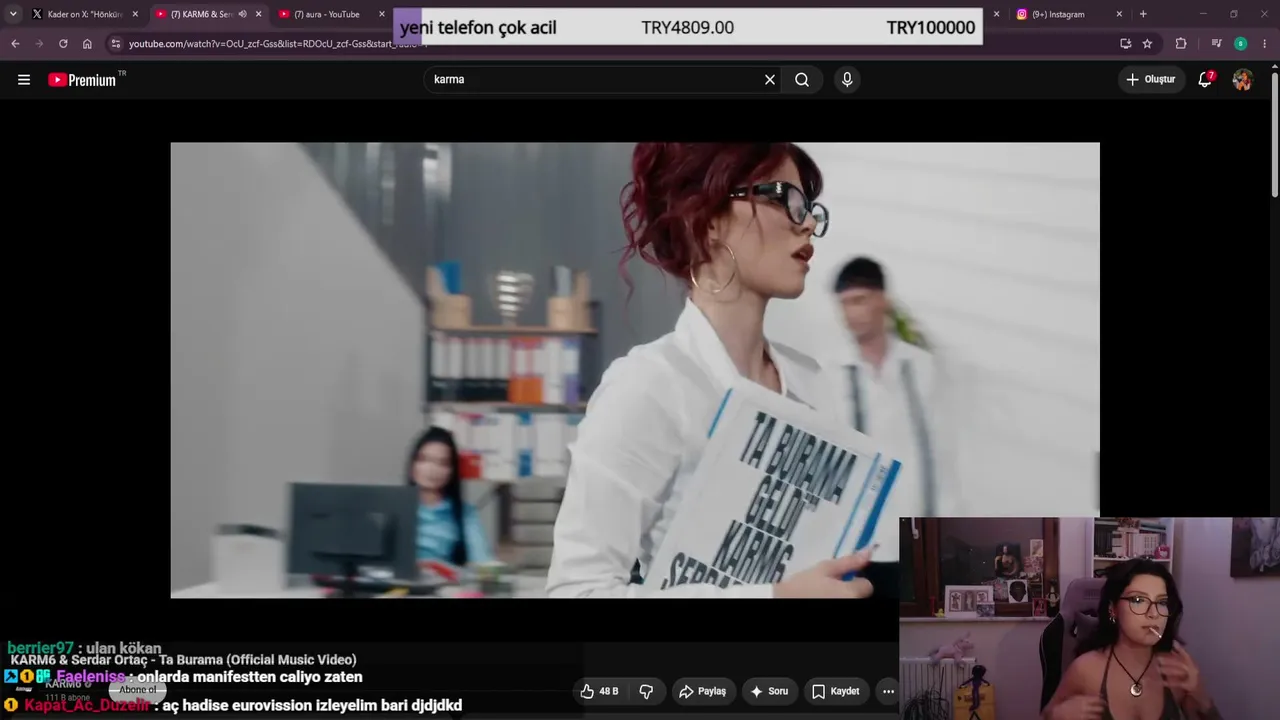Dislike the video with thumbs down
Viewport: 1280px width, 720px height.
pos(646,691)
